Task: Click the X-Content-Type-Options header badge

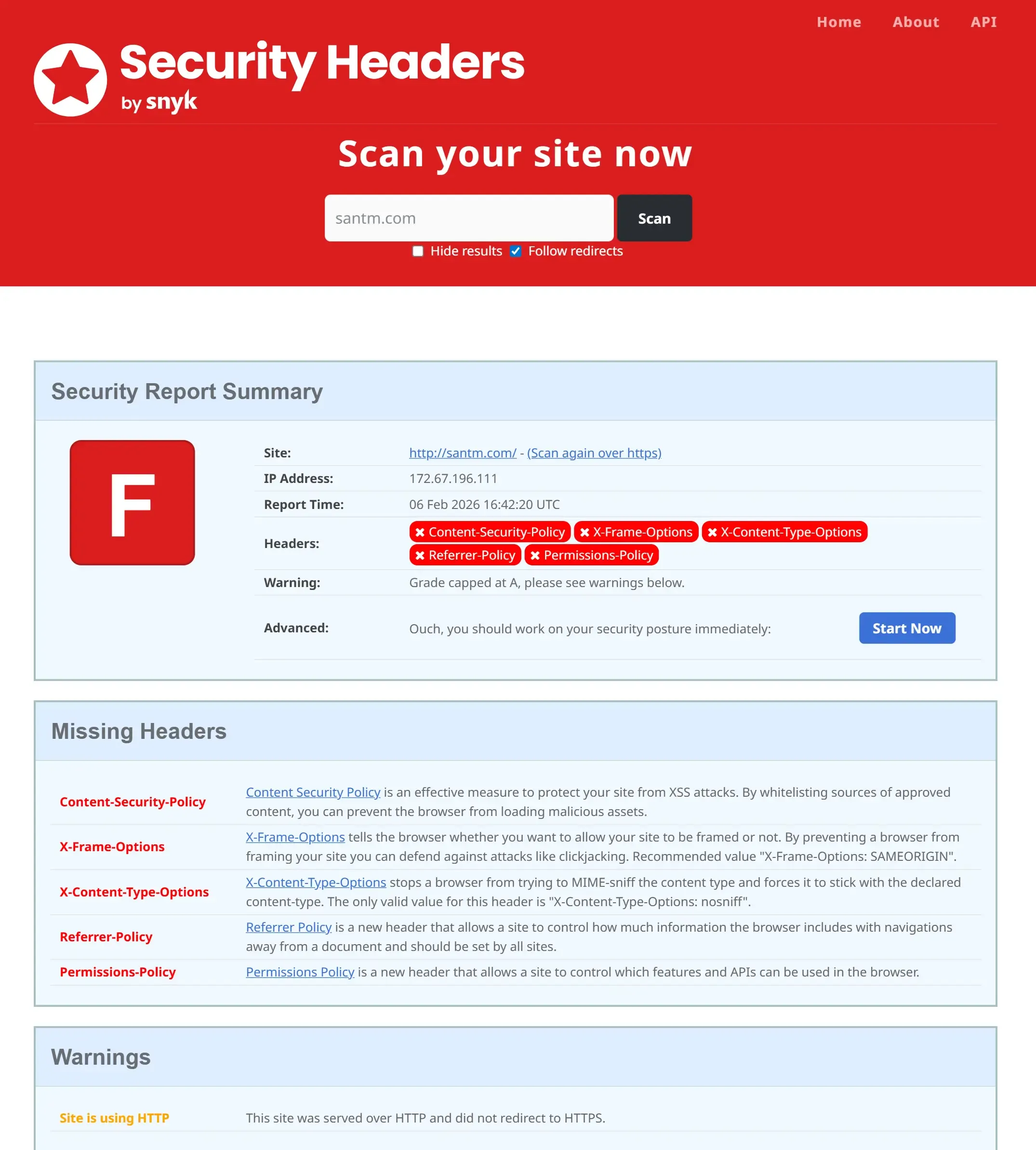Action: (x=784, y=532)
